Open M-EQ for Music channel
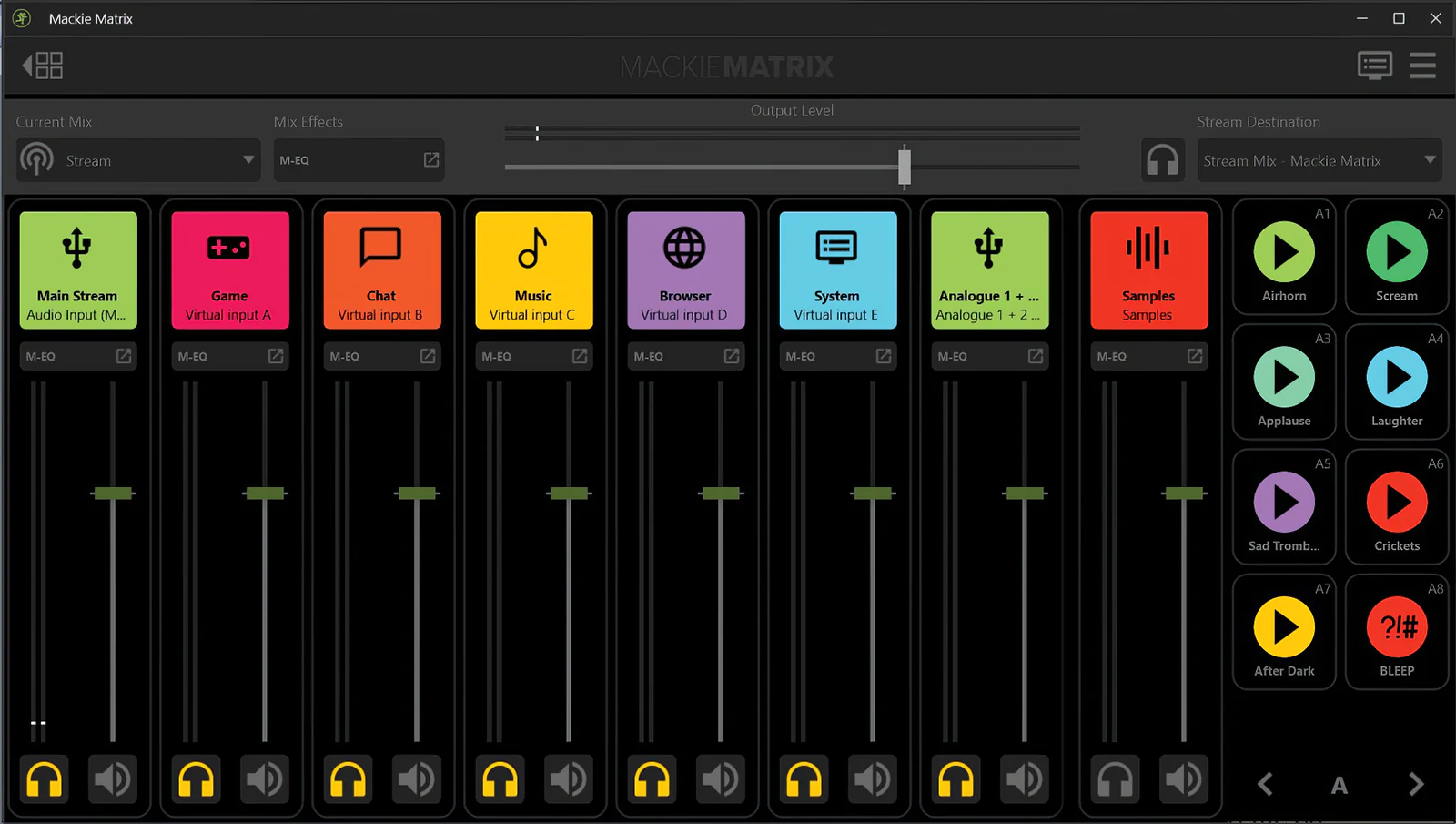The width and height of the screenshot is (1456, 824). [534, 356]
